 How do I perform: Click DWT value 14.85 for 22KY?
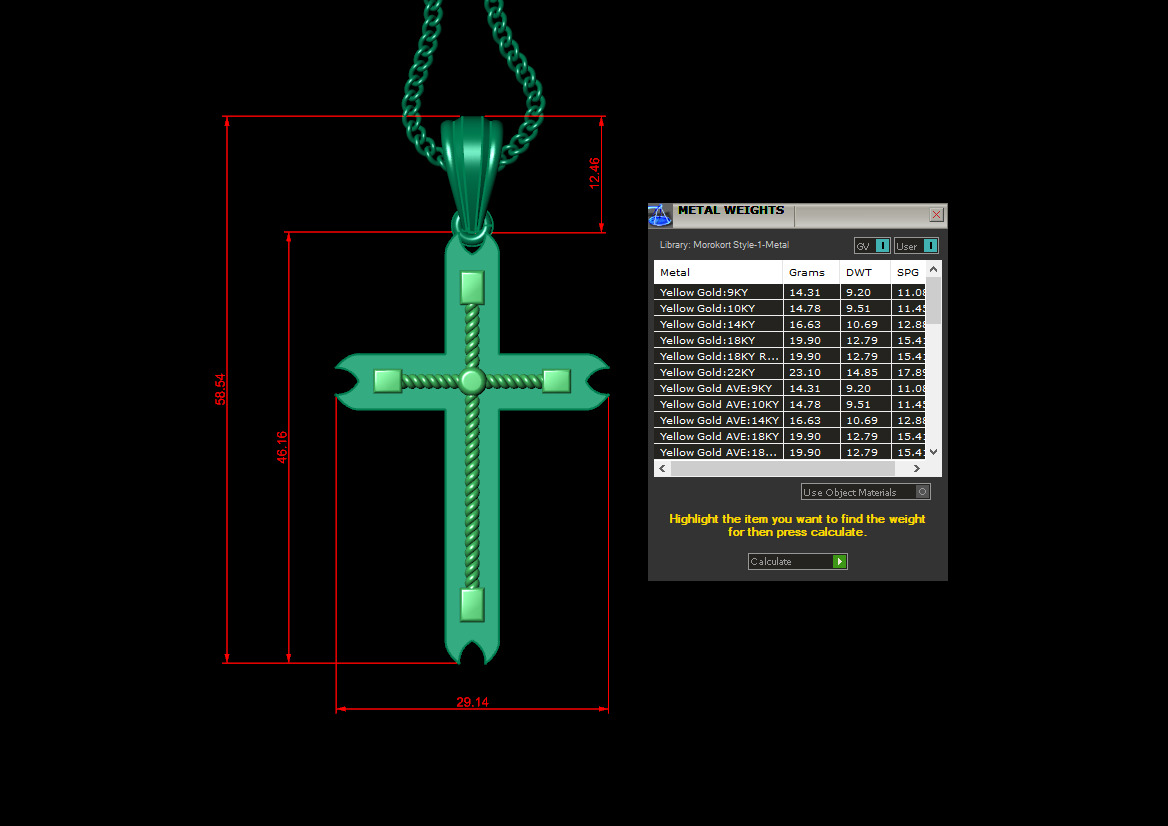pyautogui.click(x=862, y=372)
